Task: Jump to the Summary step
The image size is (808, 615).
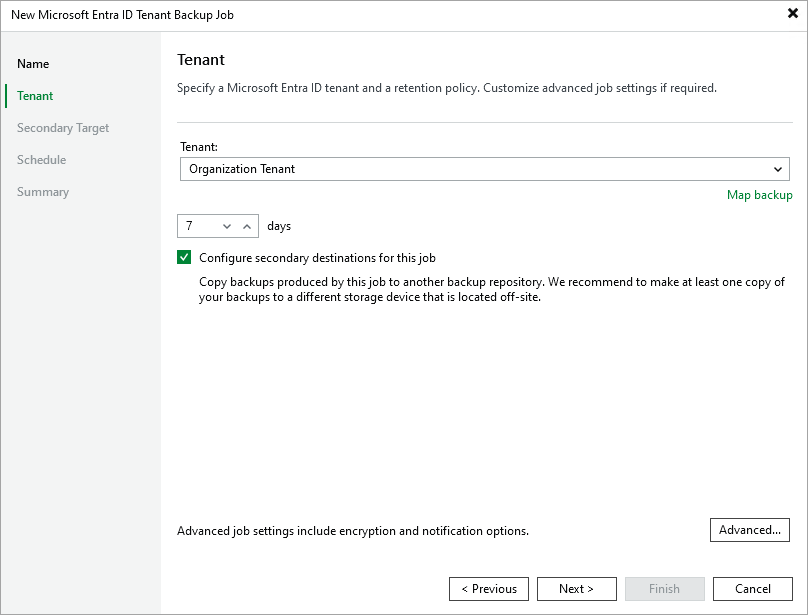Action: (43, 191)
